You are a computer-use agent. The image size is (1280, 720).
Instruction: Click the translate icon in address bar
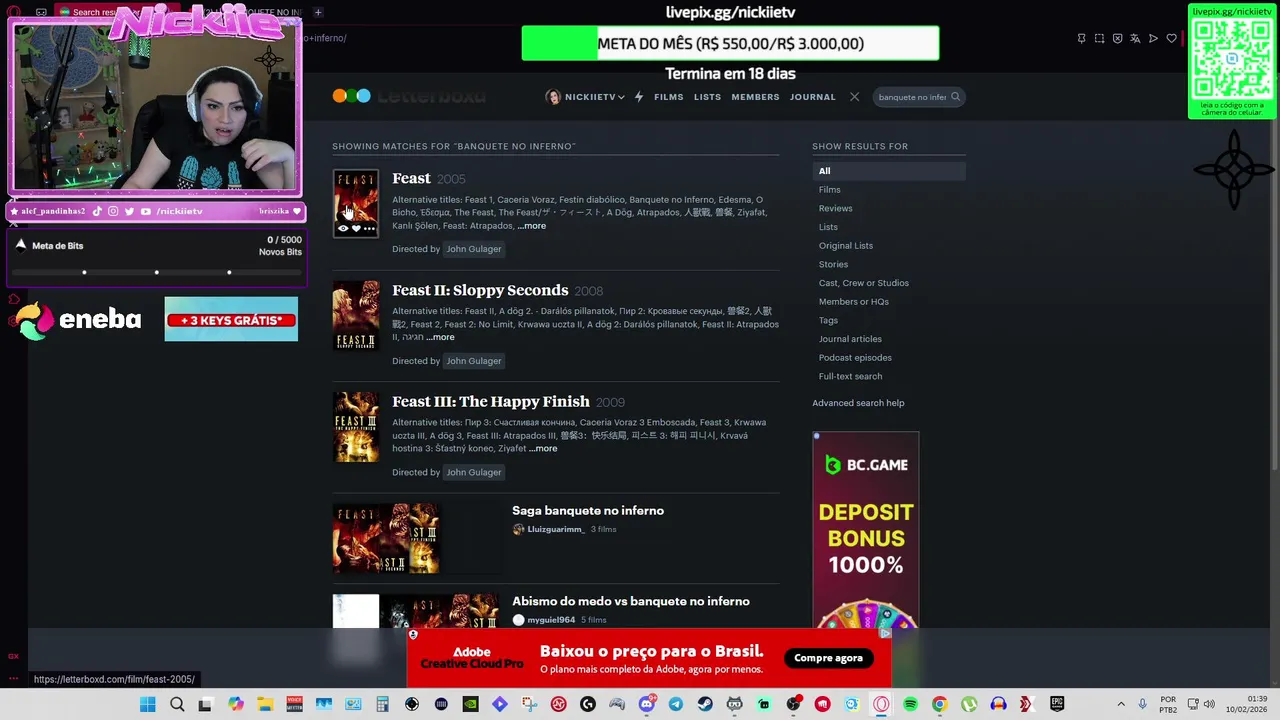[x=1135, y=39]
